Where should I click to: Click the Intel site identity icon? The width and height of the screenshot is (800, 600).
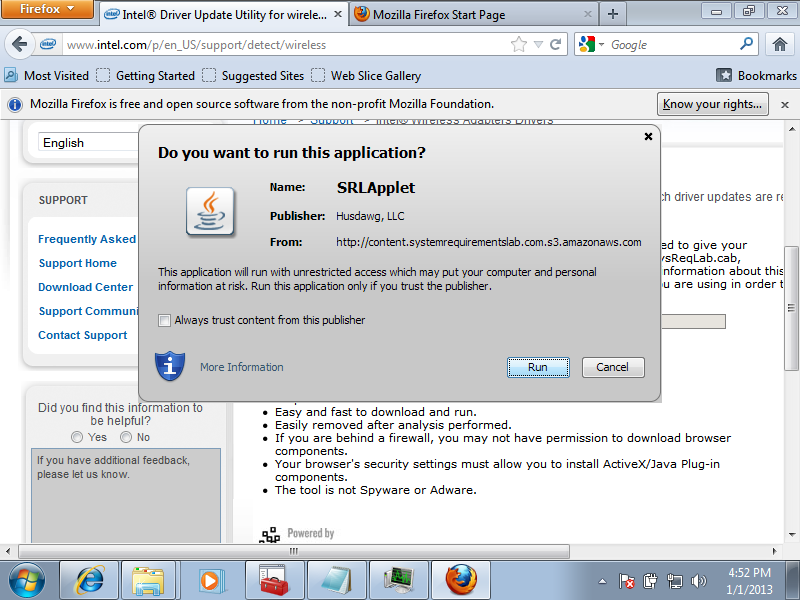pyautogui.click(x=47, y=44)
